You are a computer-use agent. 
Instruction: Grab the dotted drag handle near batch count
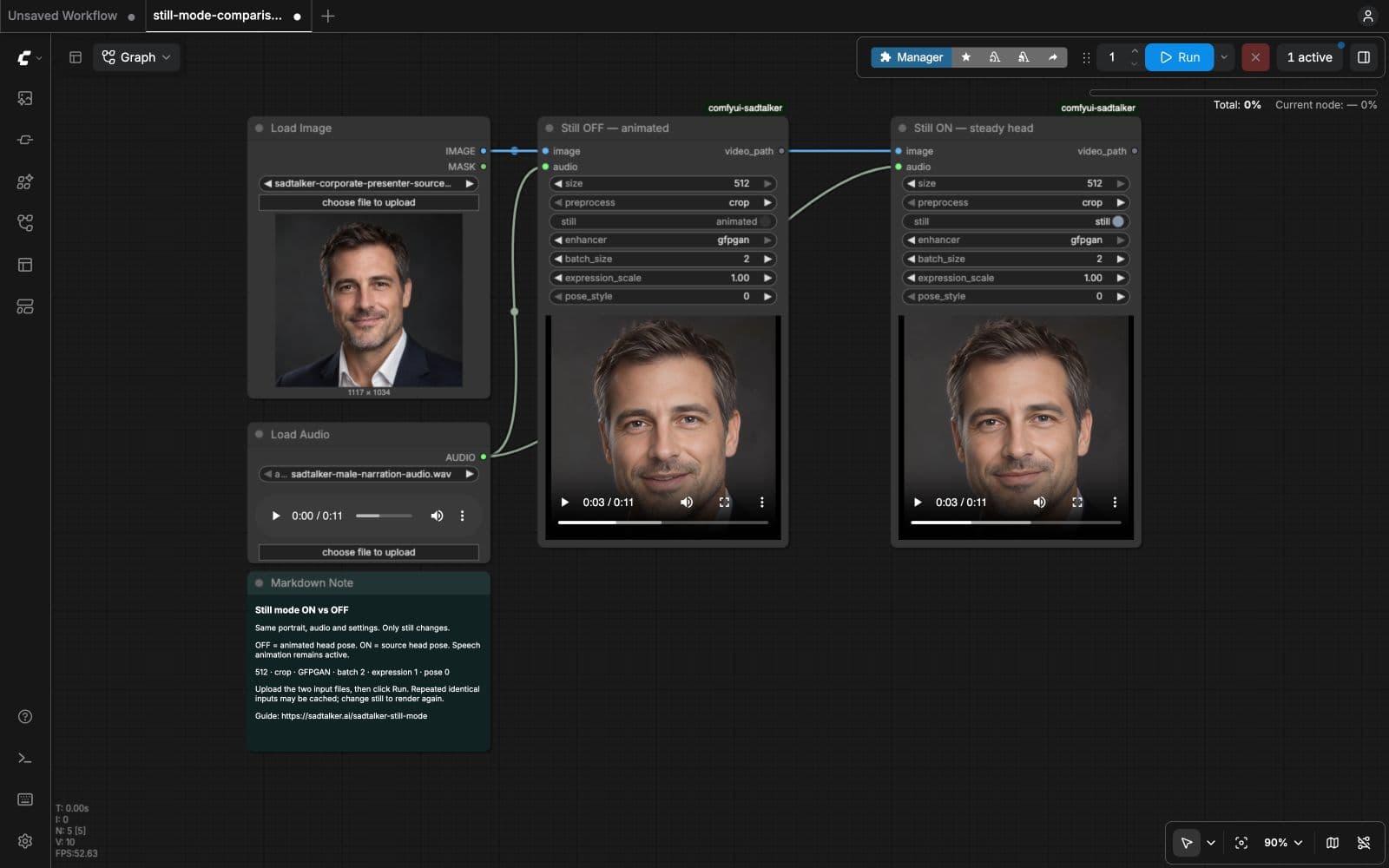[x=1086, y=57]
